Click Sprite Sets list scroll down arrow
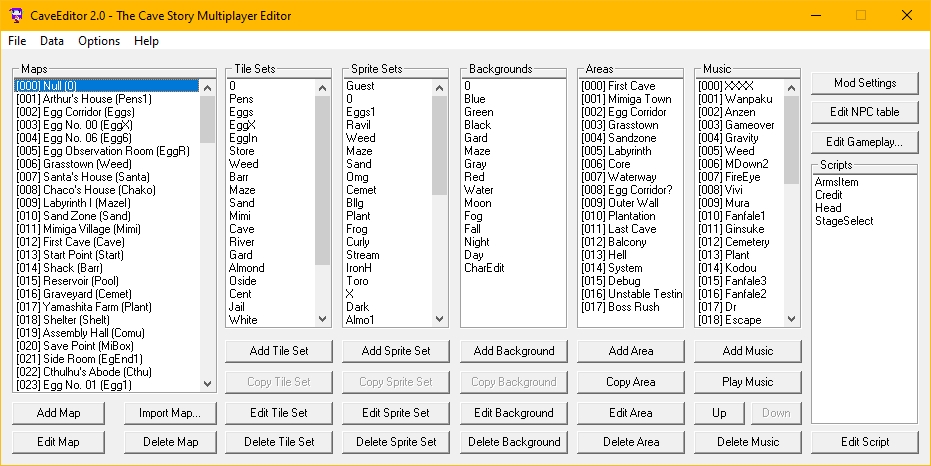This screenshot has height=466, width=931. click(x=439, y=319)
